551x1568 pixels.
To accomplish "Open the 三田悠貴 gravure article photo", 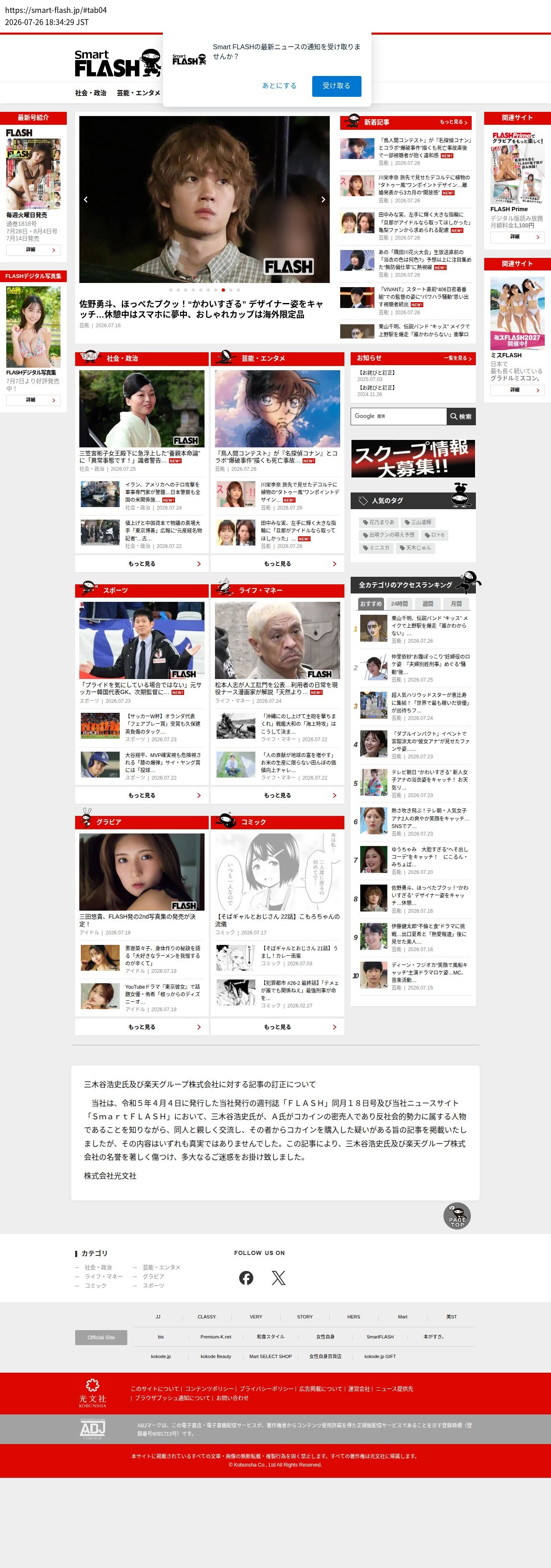I will (142, 872).
